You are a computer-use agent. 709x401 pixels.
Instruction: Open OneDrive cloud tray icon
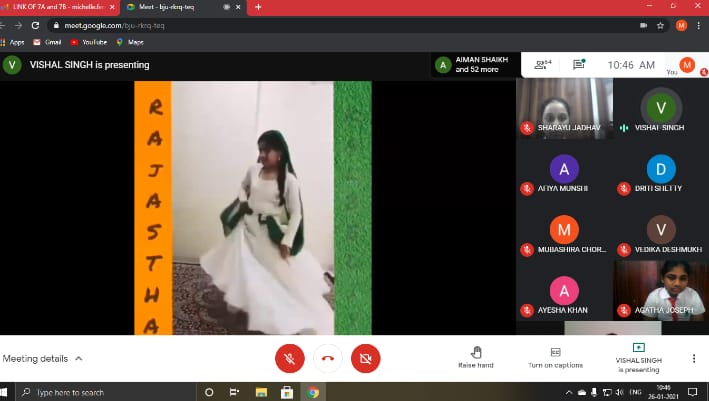point(582,392)
